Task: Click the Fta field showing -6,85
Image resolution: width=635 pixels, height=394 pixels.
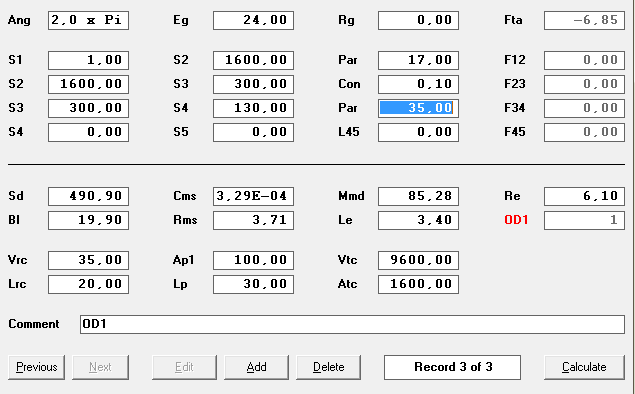Action: pos(584,20)
